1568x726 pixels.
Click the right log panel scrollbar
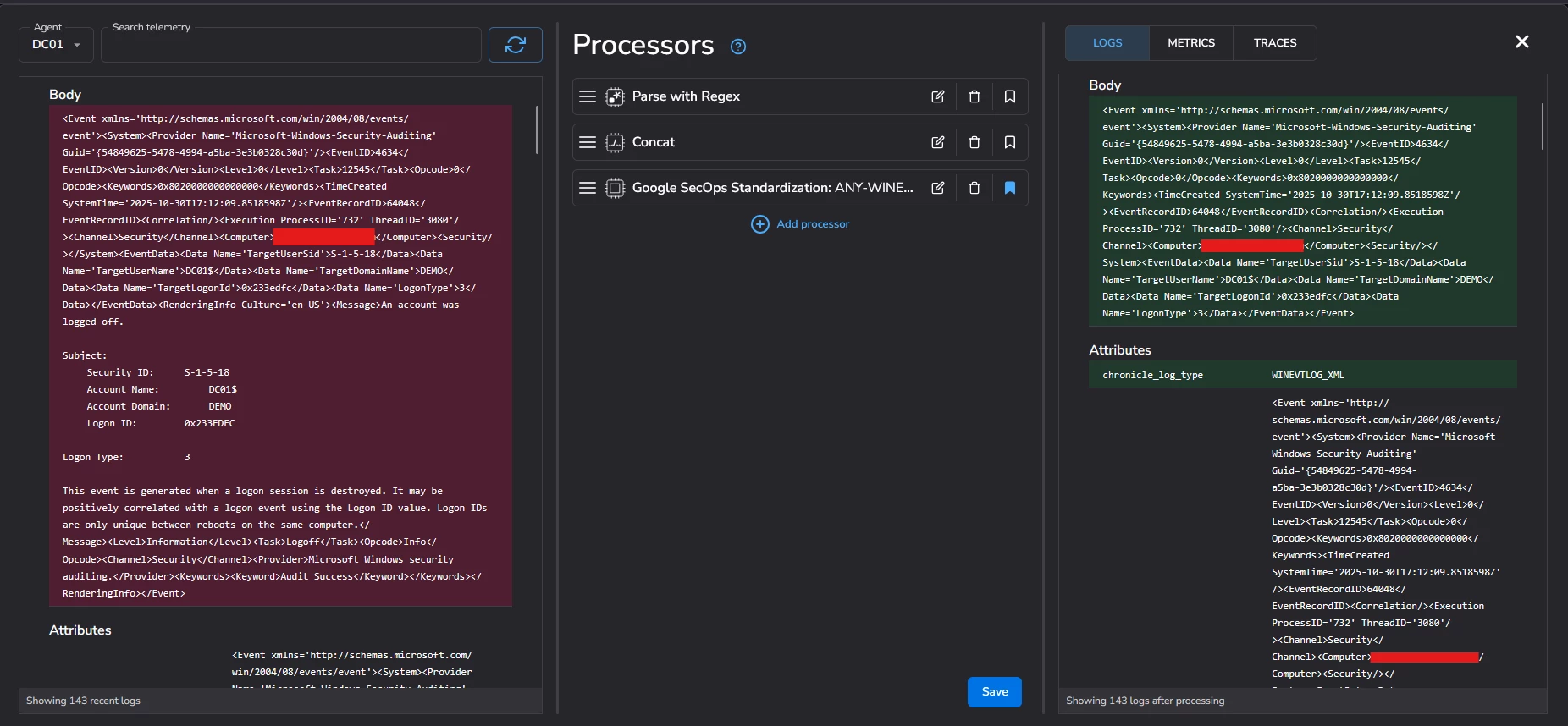point(1543,127)
